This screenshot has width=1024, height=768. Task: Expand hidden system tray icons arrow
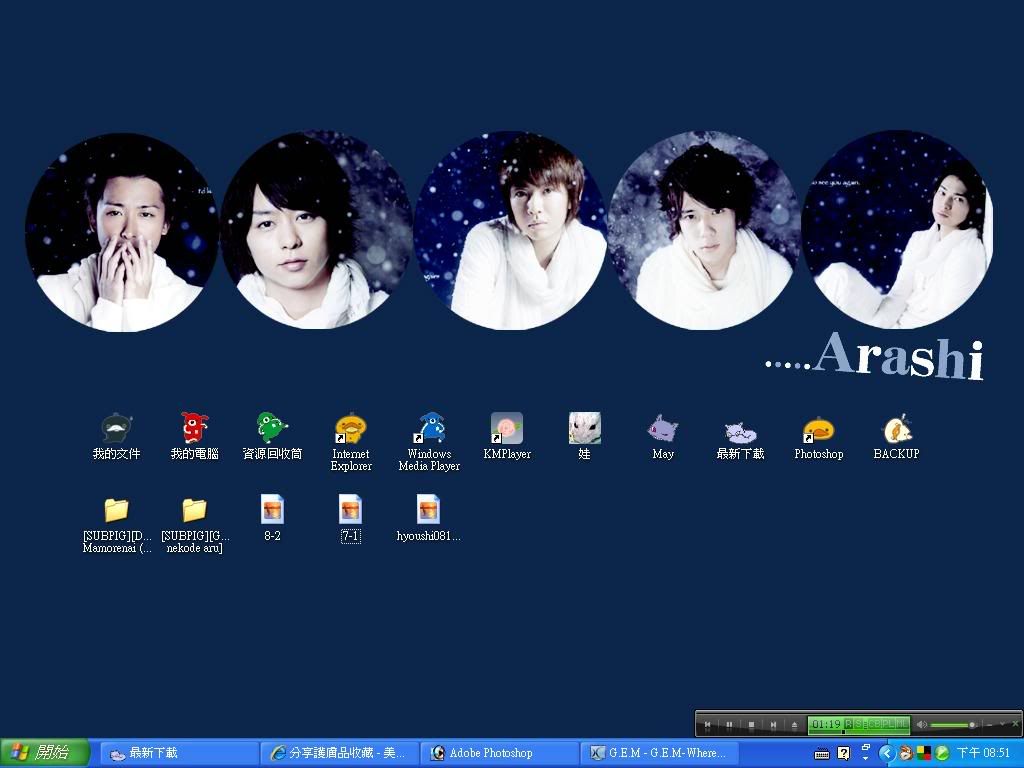click(886, 753)
